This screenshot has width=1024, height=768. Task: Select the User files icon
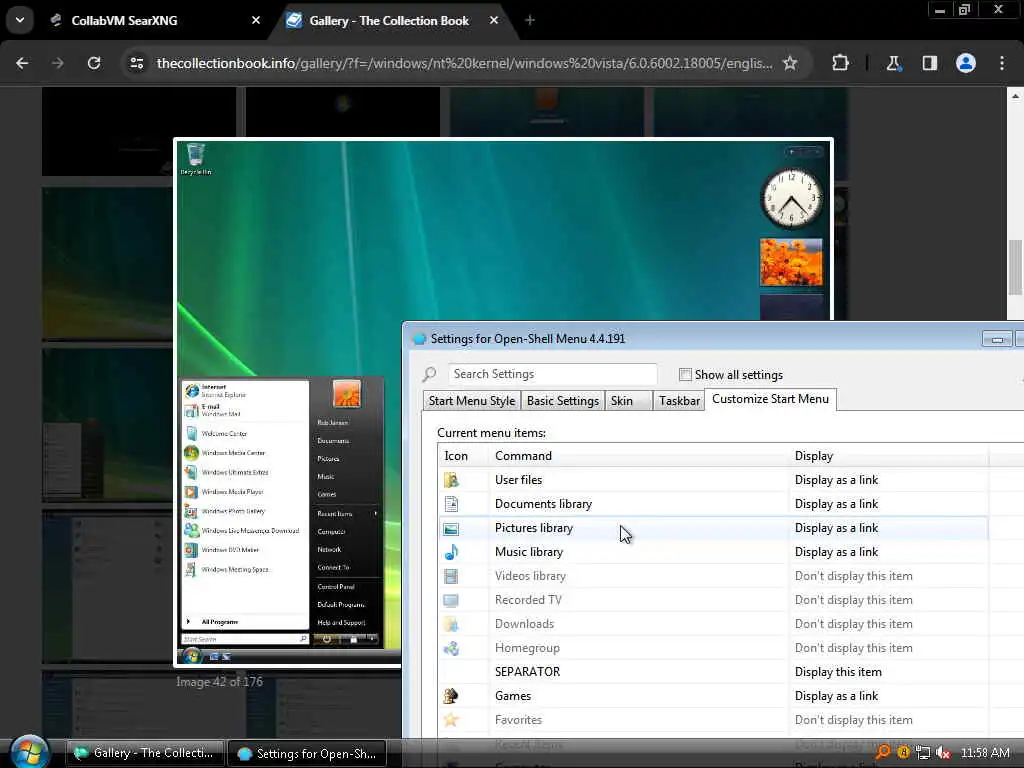click(451, 480)
